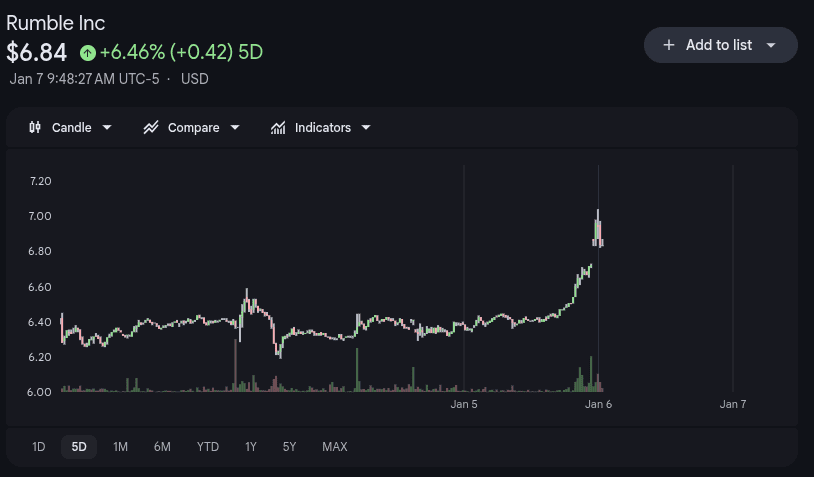
Task: Click the 6.00 price axis label
Action: pyautogui.click(x=39, y=392)
